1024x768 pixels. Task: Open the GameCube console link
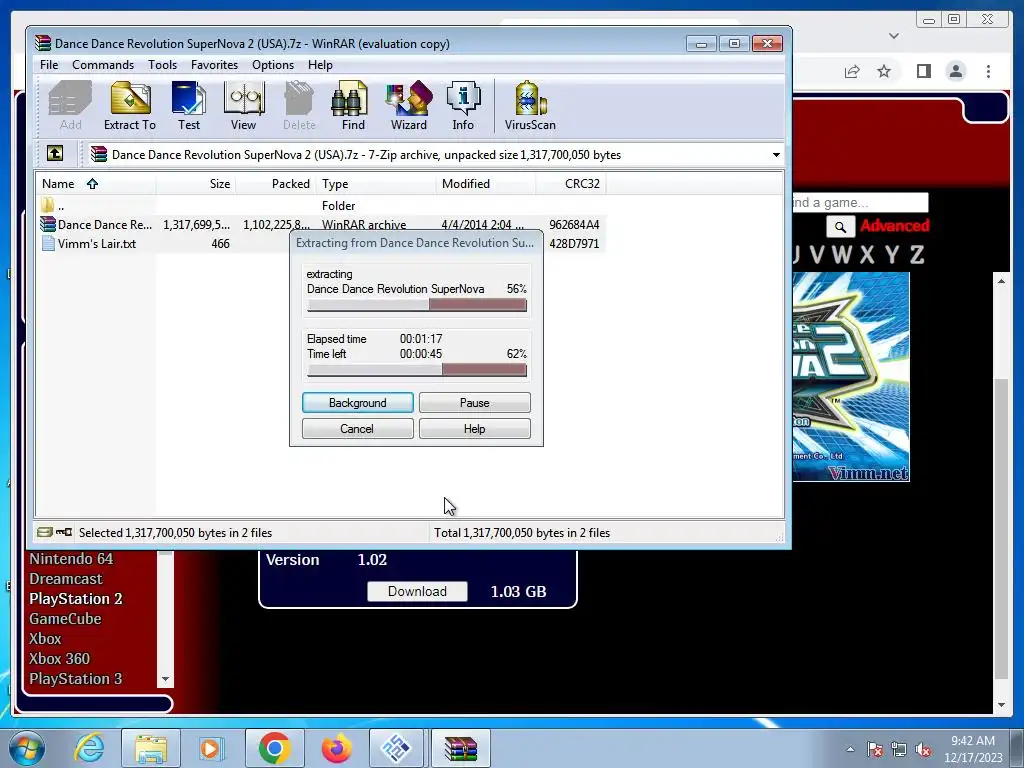coord(65,619)
